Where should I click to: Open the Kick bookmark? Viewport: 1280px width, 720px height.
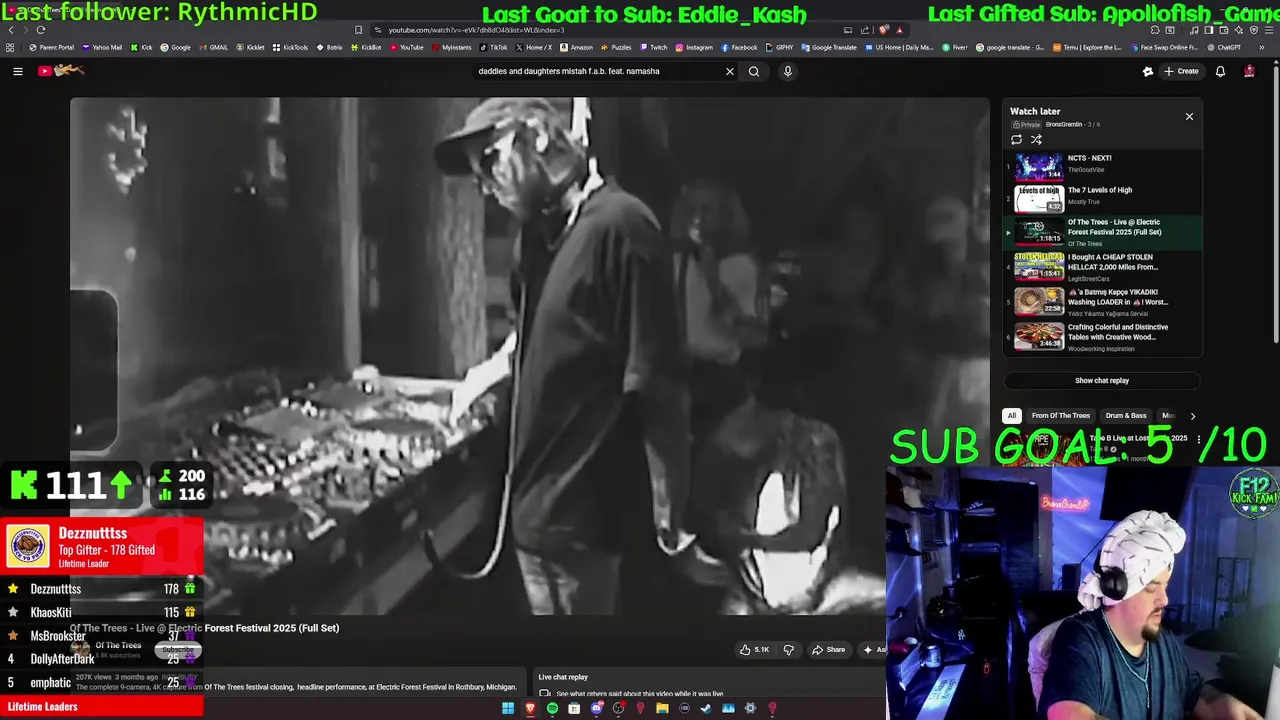point(141,47)
